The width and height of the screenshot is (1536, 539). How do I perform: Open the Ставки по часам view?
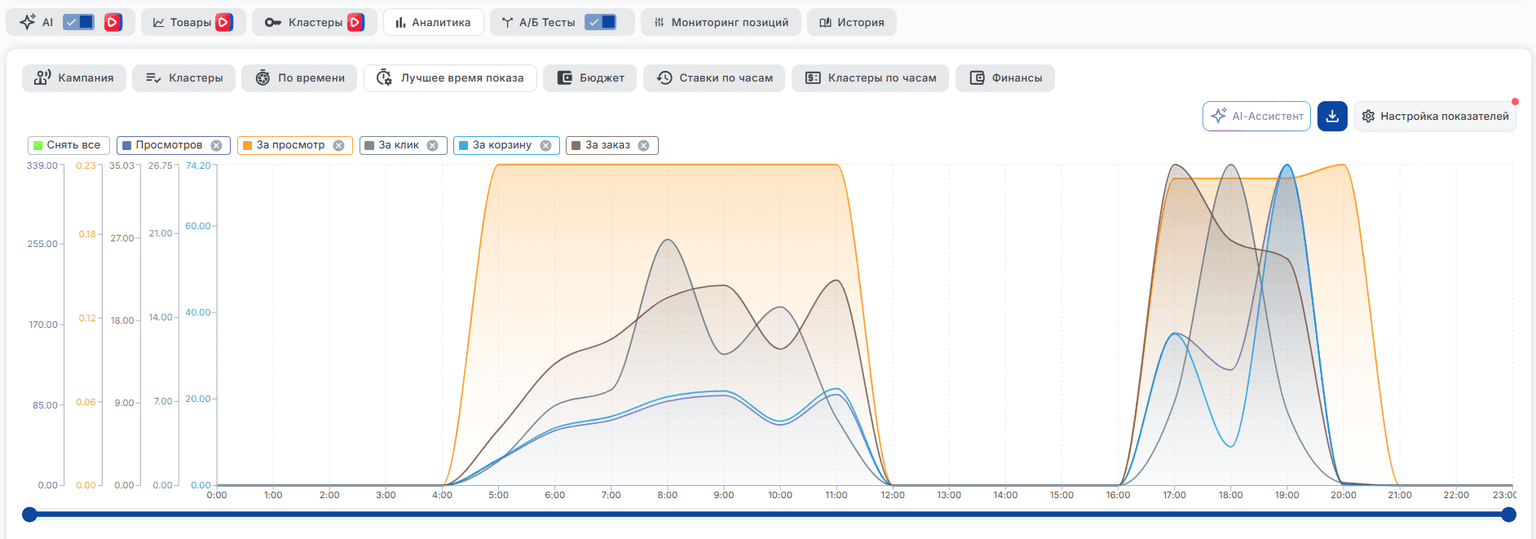[x=715, y=78]
